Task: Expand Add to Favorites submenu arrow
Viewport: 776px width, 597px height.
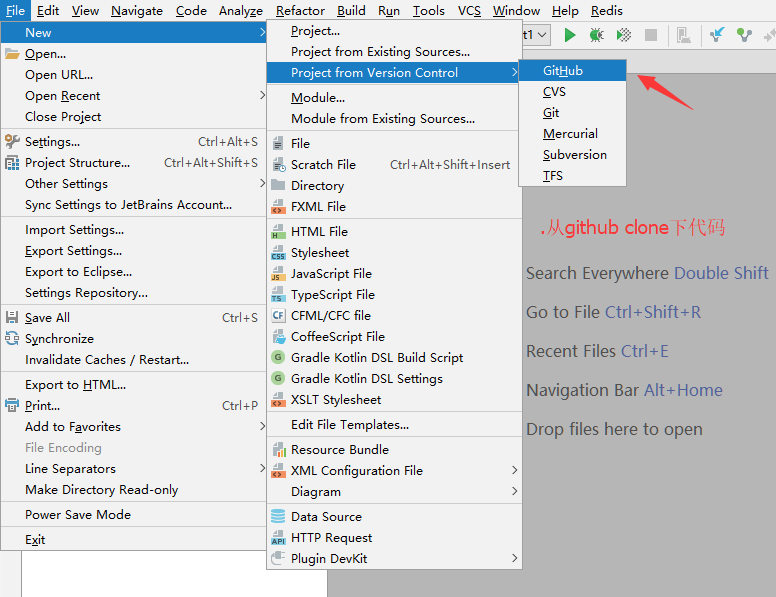Action: click(262, 426)
